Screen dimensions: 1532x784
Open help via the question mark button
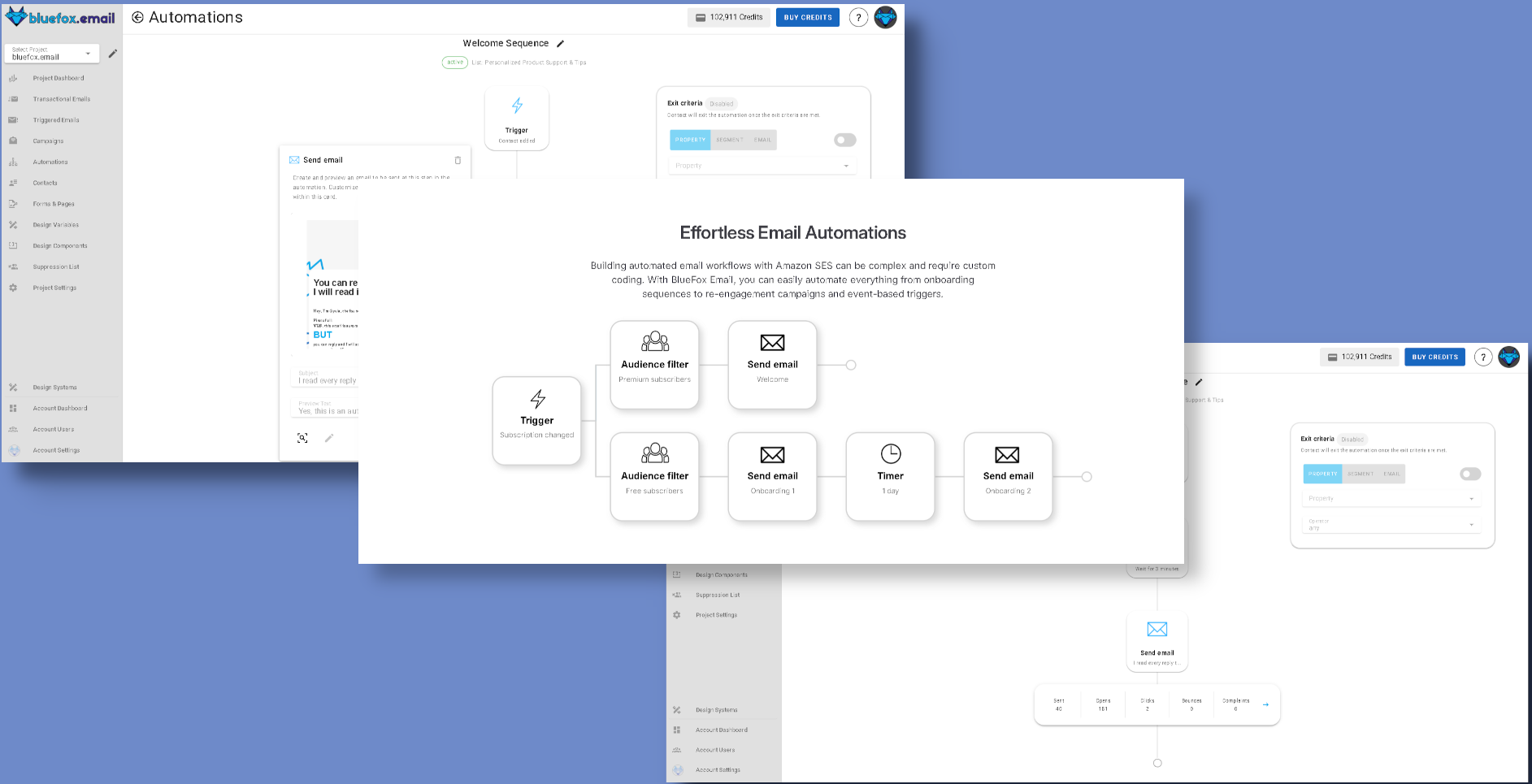click(x=858, y=17)
